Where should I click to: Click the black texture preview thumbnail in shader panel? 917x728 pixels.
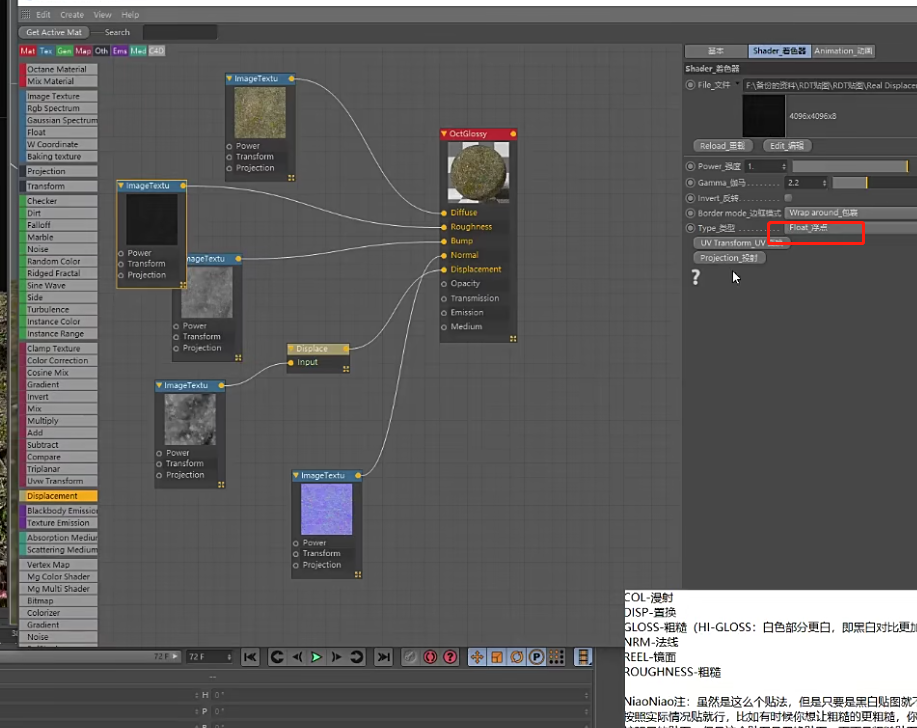click(x=764, y=116)
